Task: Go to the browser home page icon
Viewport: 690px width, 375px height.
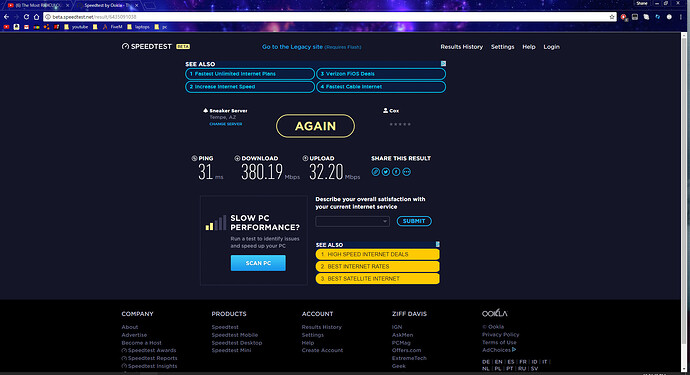Action: pyautogui.click(x=37, y=17)
